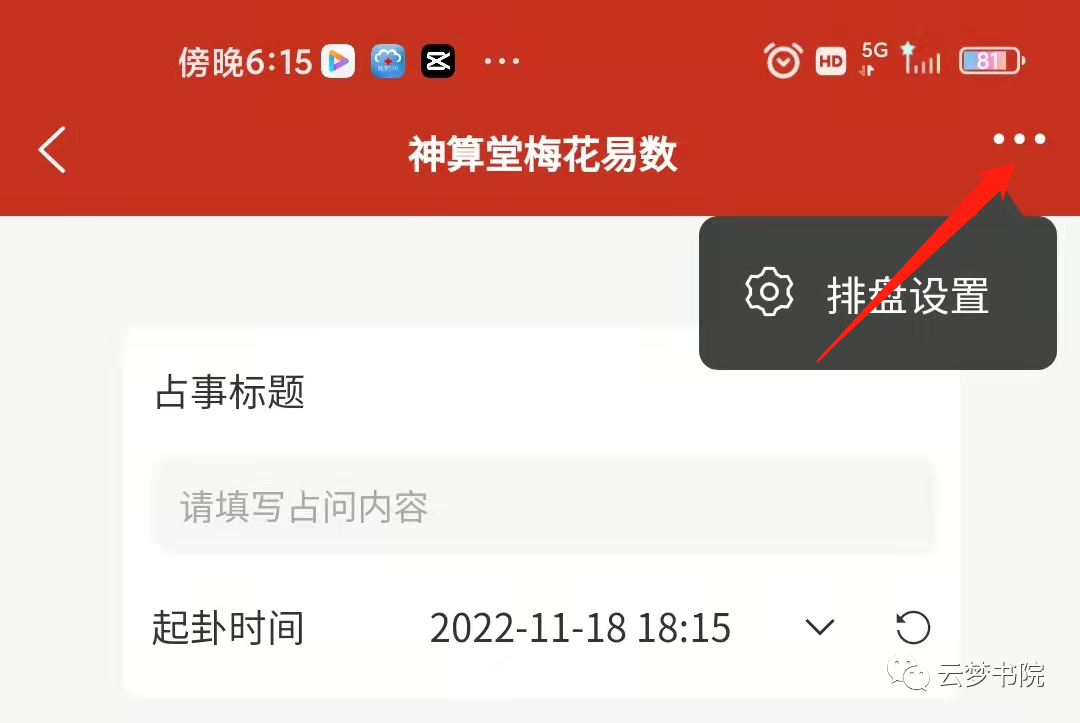Open the blue cloud app notification icon
The height and width of the screenshot is (723, 1080).
pyautogui.click(x=388, y=61)
